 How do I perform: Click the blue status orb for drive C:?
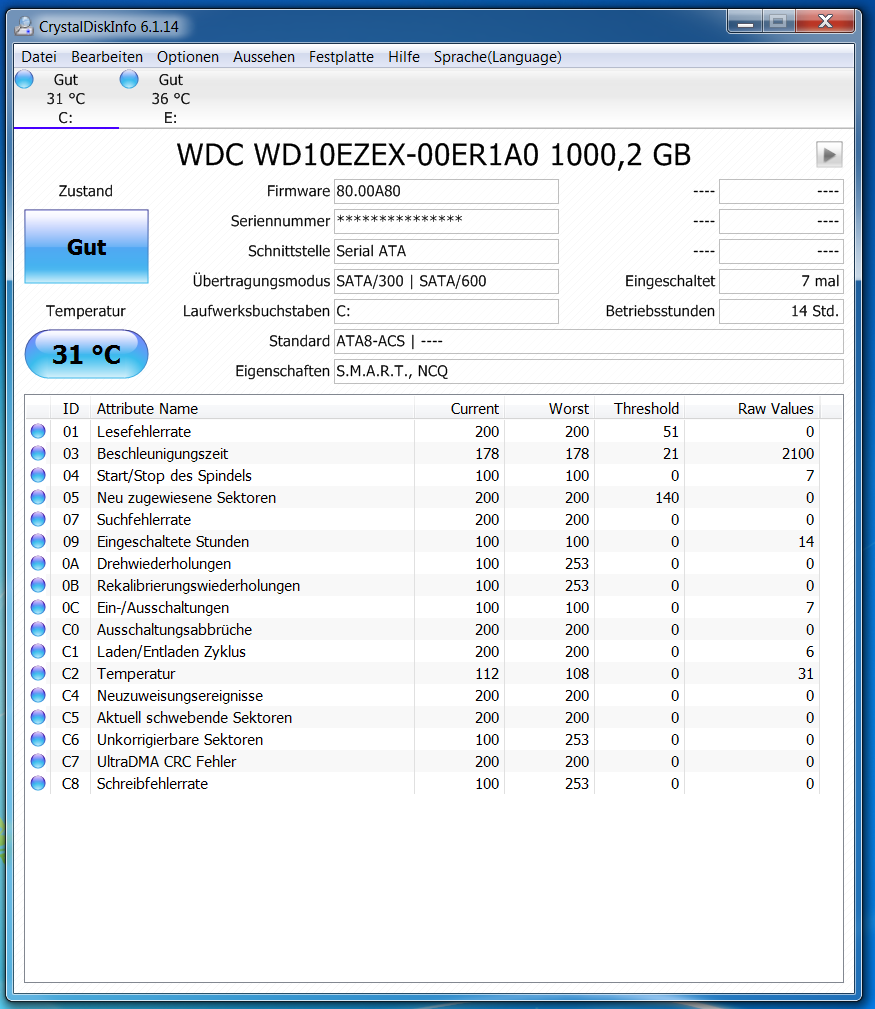tap(24, 79)
